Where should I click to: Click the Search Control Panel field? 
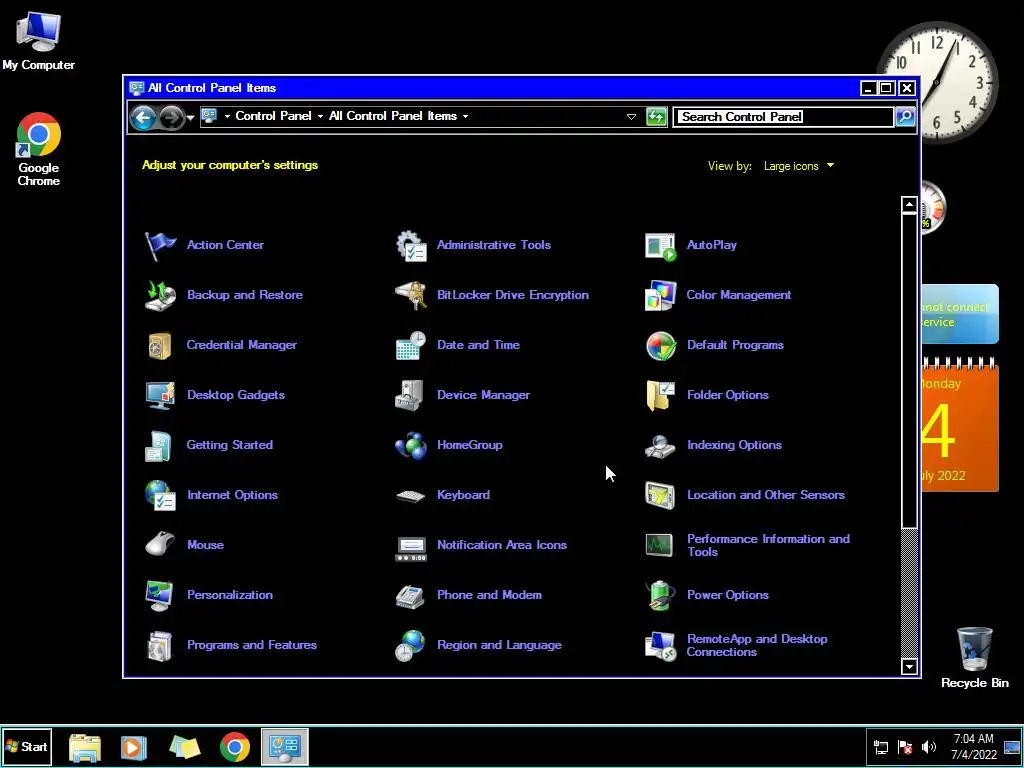[x=784, y=117]
